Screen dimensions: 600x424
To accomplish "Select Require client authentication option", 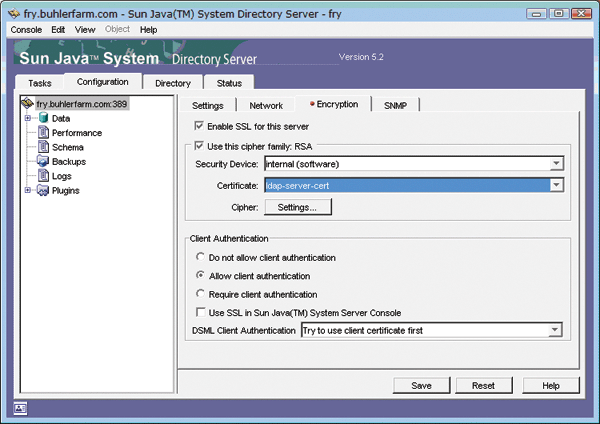I will (x=200, y=294).
